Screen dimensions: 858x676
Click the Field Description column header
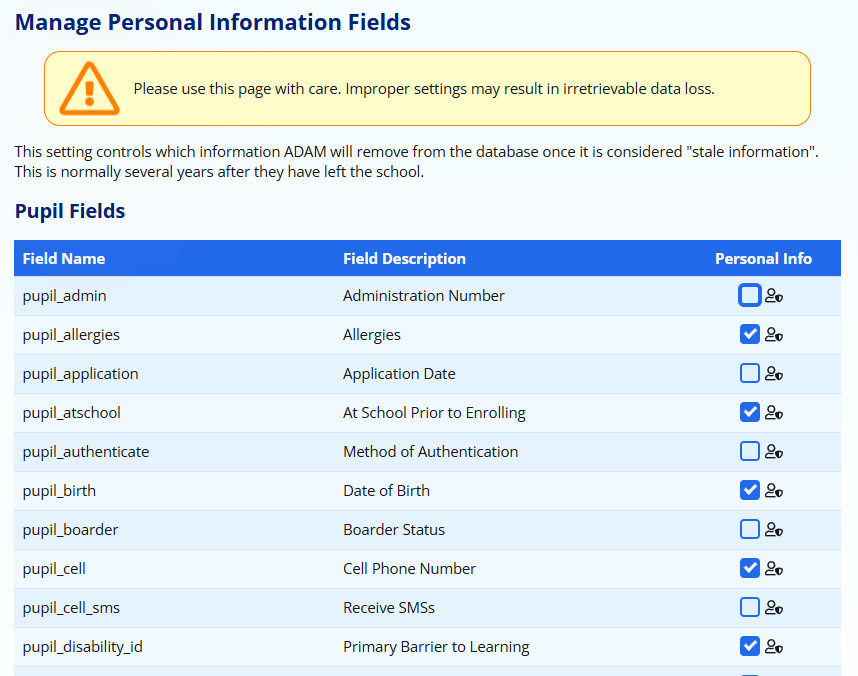point(404,258)
